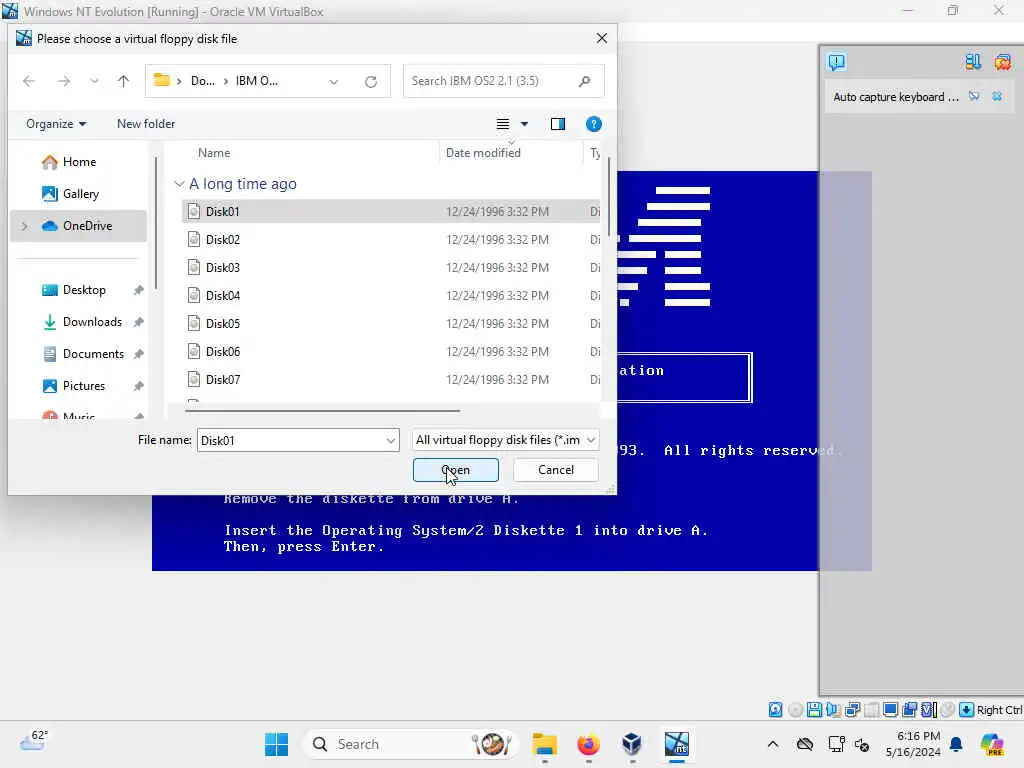
Task: Open the floppy disk file type filter
Action: tap(505, 440)
